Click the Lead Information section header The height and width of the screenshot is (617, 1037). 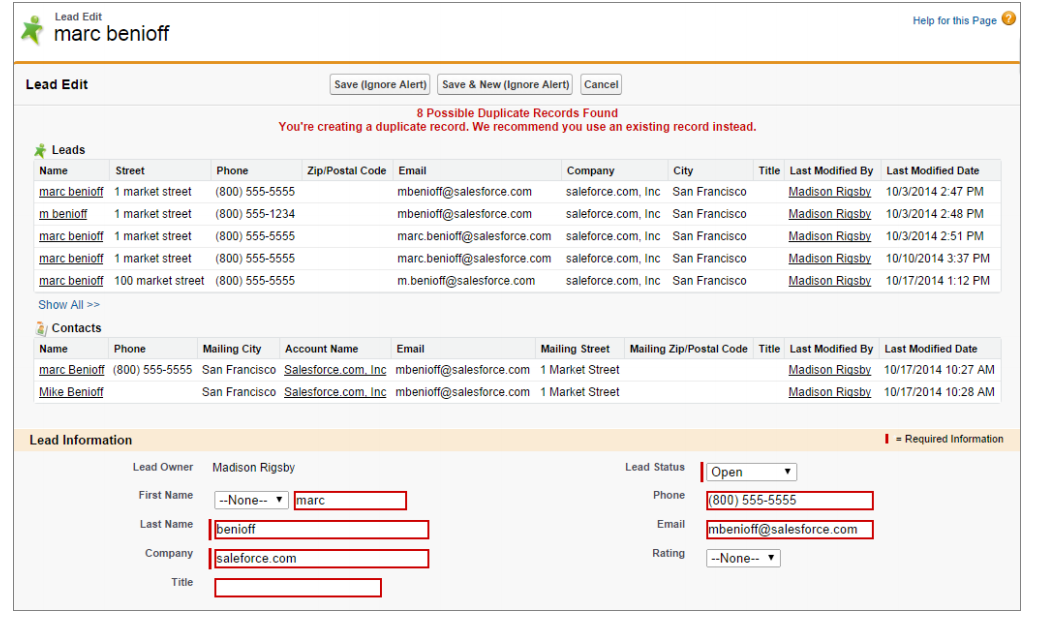tap(81, 440)
